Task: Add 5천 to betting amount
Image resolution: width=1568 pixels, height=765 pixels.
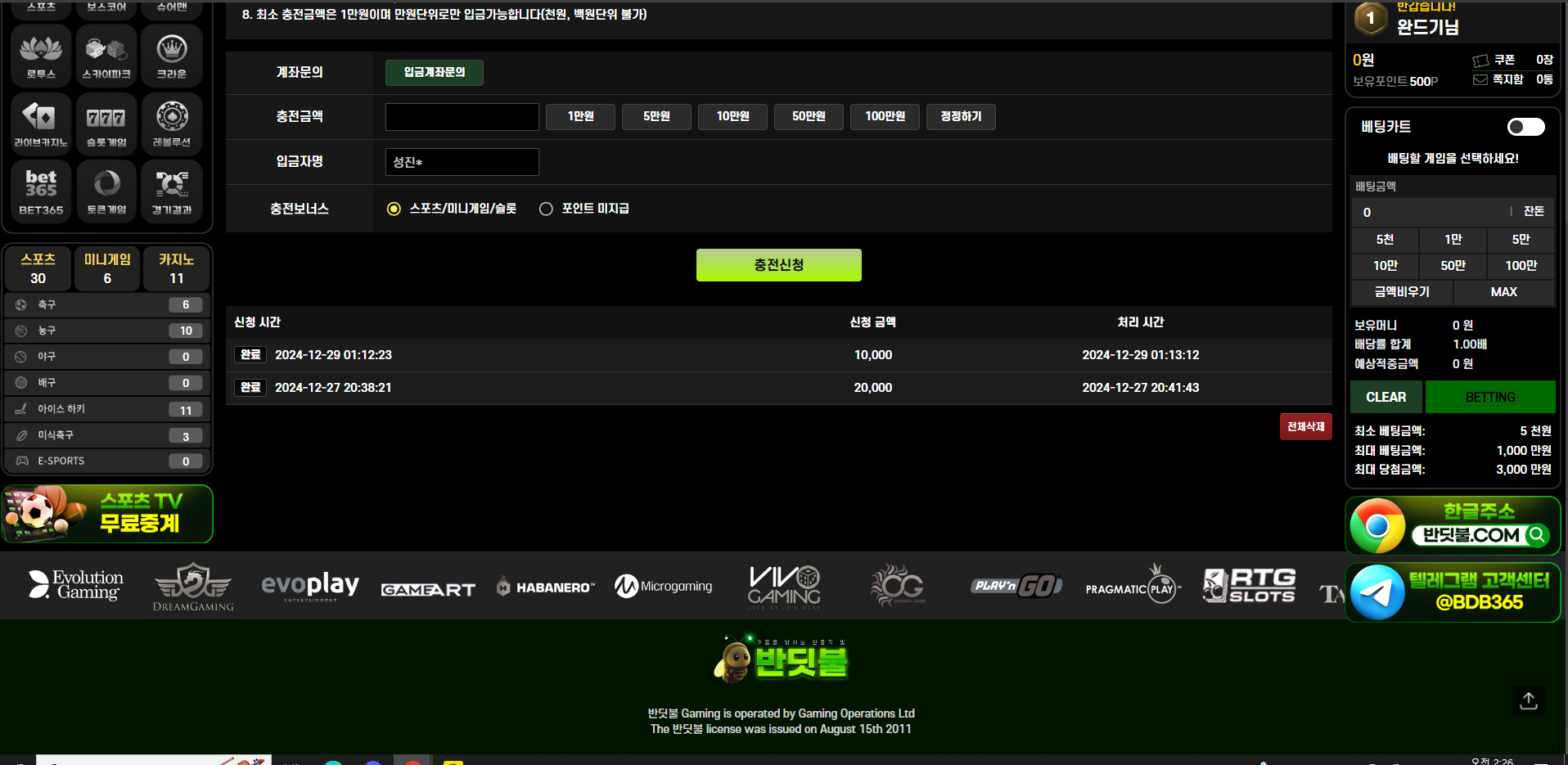Action: coord(1385,240)
